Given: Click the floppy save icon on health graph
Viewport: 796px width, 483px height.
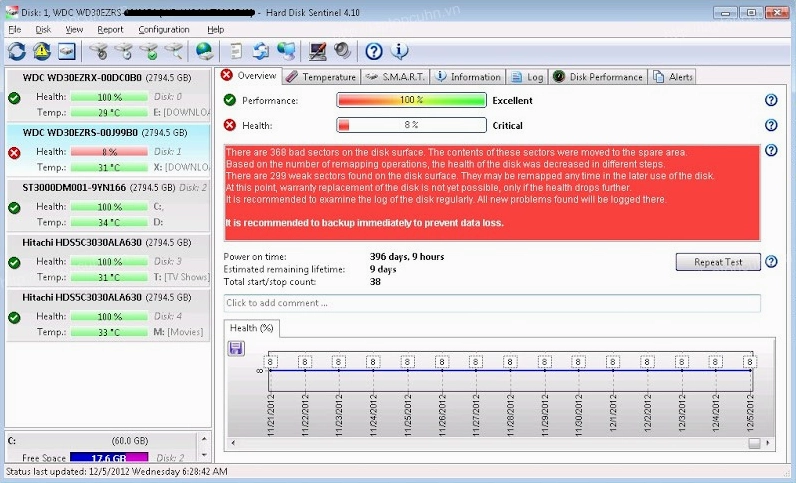Looking at the screenshot, I should coord(236,348).
